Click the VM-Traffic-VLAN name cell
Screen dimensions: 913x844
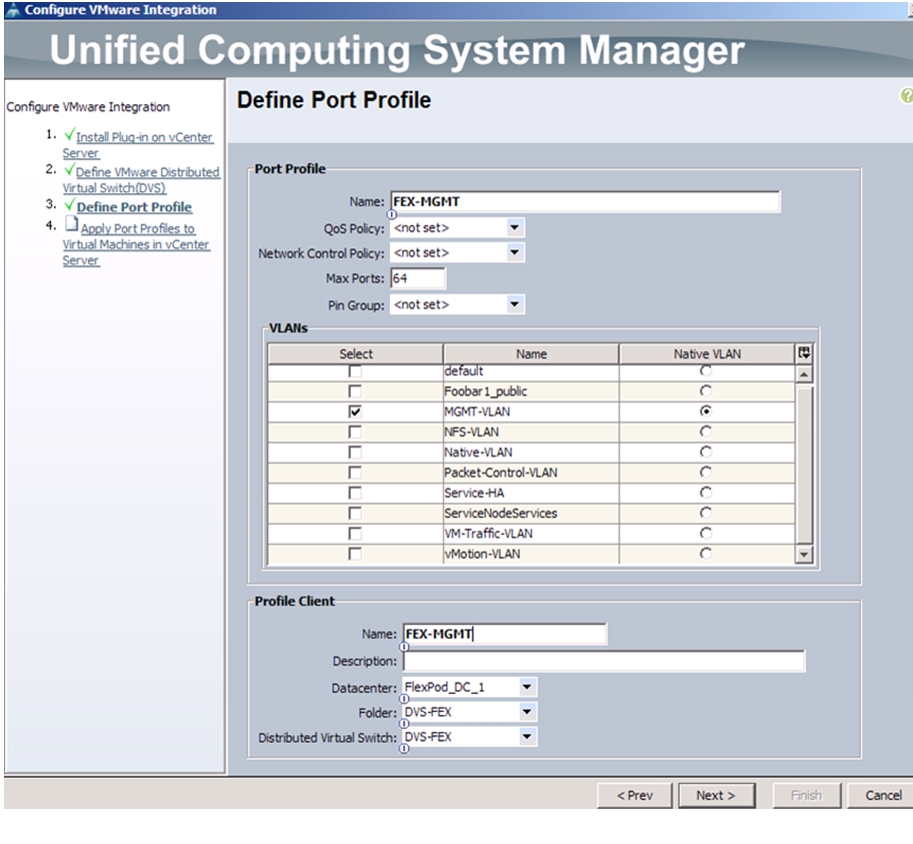click(x=530, y=534)
